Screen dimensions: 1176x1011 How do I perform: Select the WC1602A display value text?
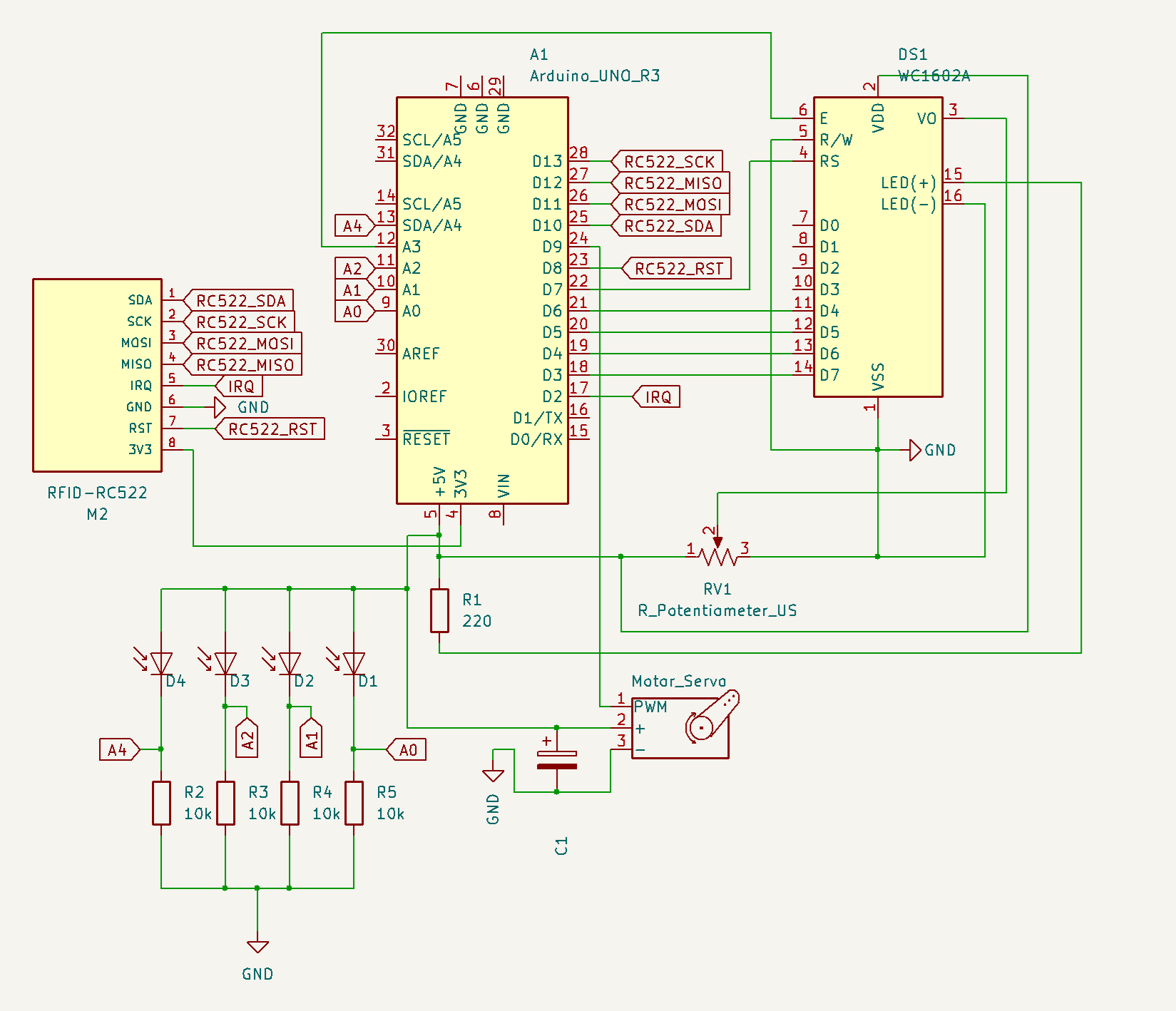tap(934, 76)
